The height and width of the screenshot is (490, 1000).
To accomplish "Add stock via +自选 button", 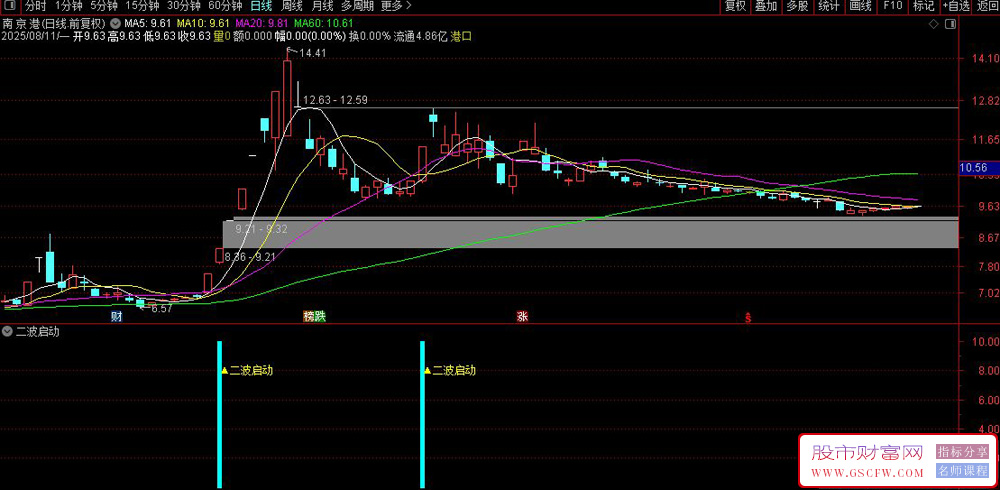I will click(x=955, y=6).
